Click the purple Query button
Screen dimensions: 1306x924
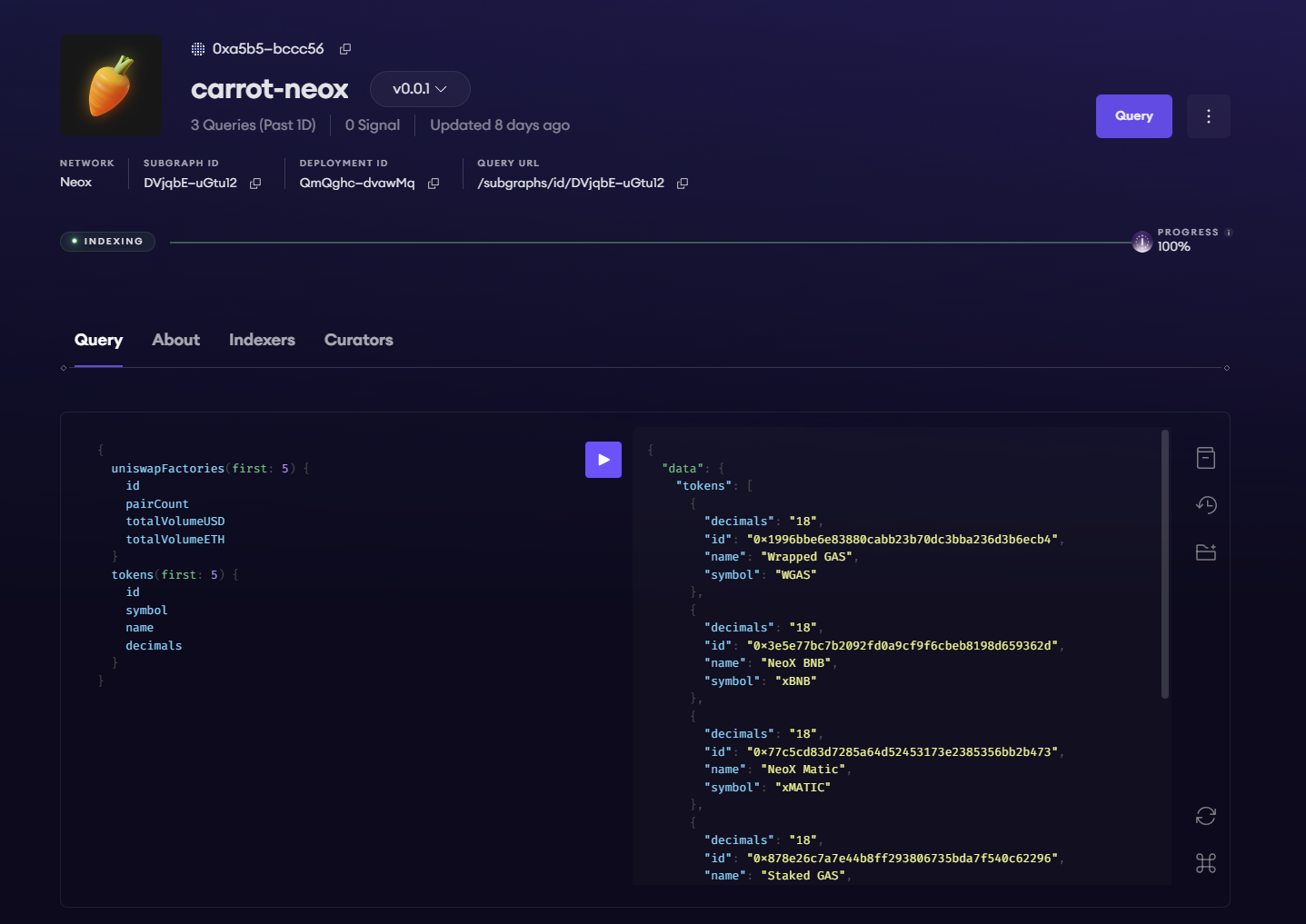[x=1133, y=116]
